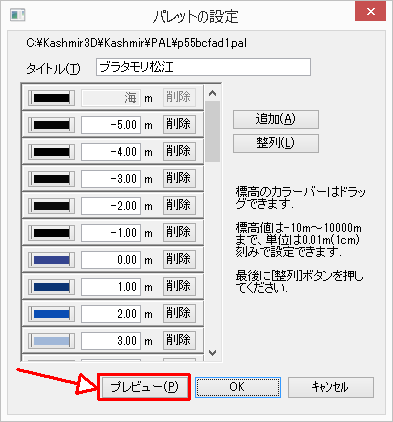This screenshot has width=393, height=422.
Task: Click the light blue color bar at 3.00 m
Action: click(x=51, y=341)
